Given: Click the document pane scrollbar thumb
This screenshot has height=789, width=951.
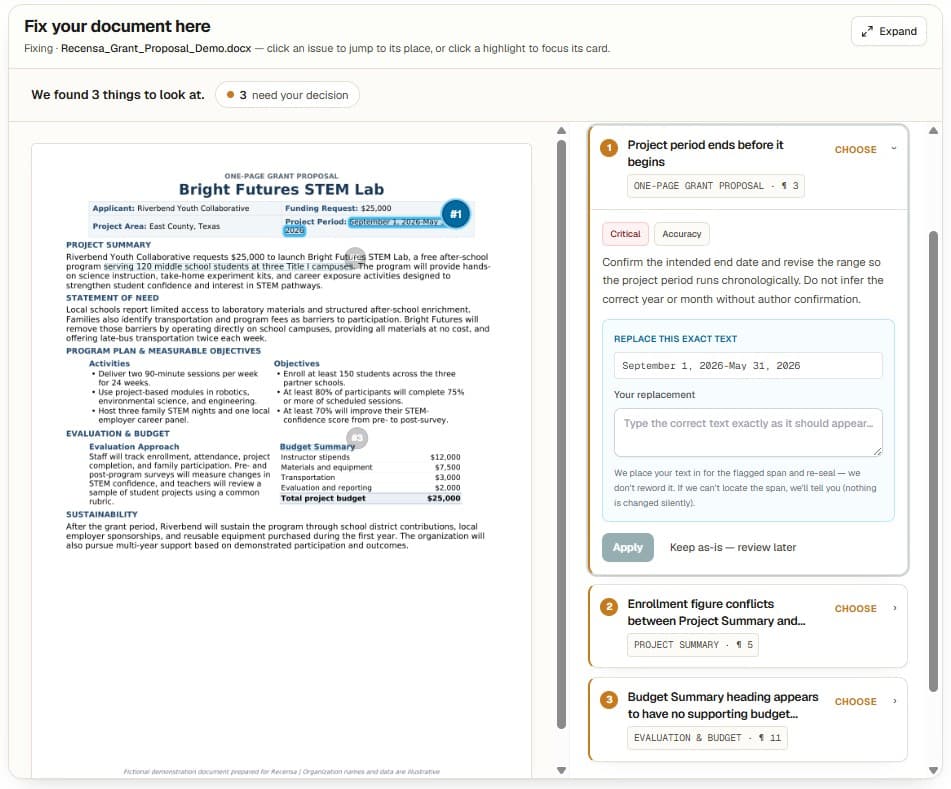Looking at the screenshot, I should coord(562,434).
